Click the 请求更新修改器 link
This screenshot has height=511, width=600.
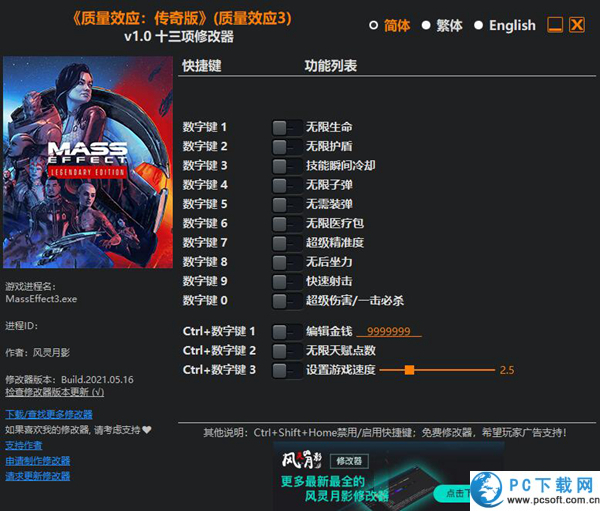pyautogui.click(x=38, y=476)
